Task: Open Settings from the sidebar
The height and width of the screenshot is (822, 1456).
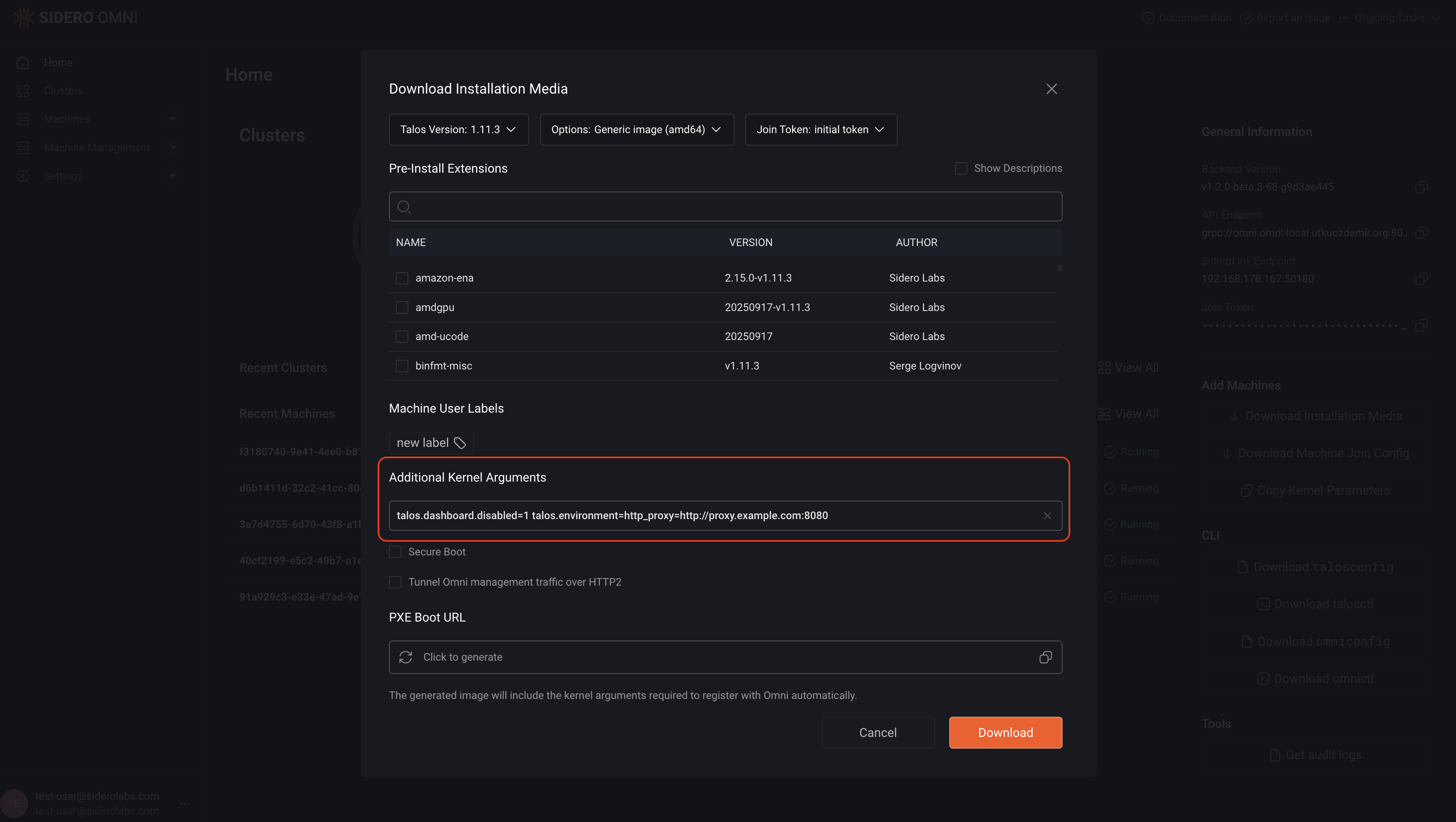Action: click(x=64, y=175)
